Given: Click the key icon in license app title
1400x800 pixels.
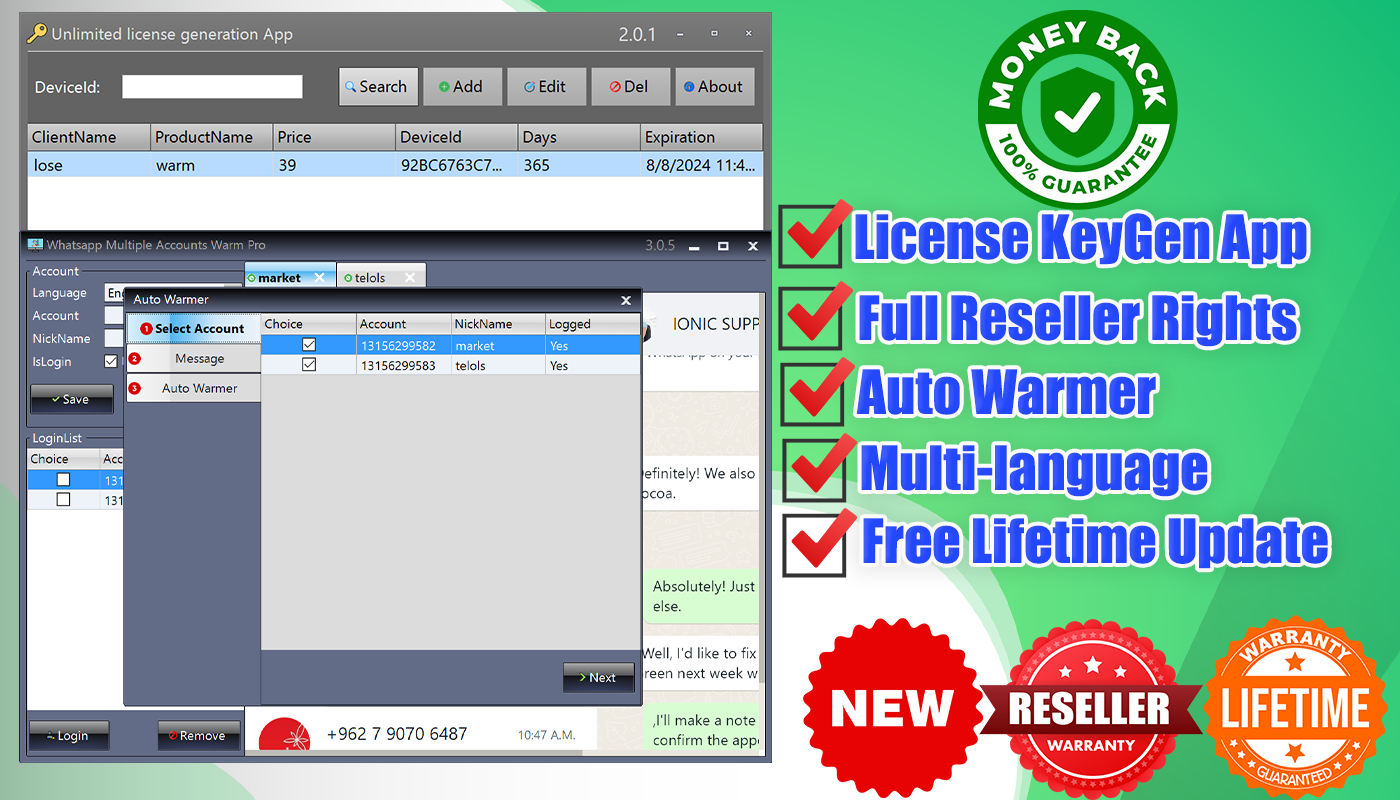Looking at the screenshot, I should 37,34.
